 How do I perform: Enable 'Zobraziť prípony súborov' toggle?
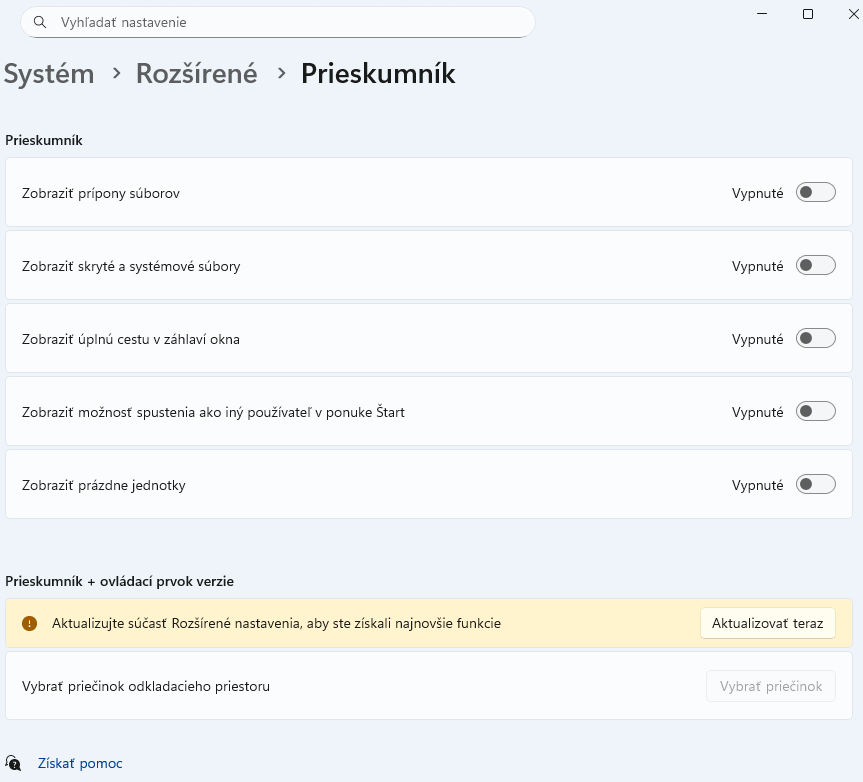815,193
